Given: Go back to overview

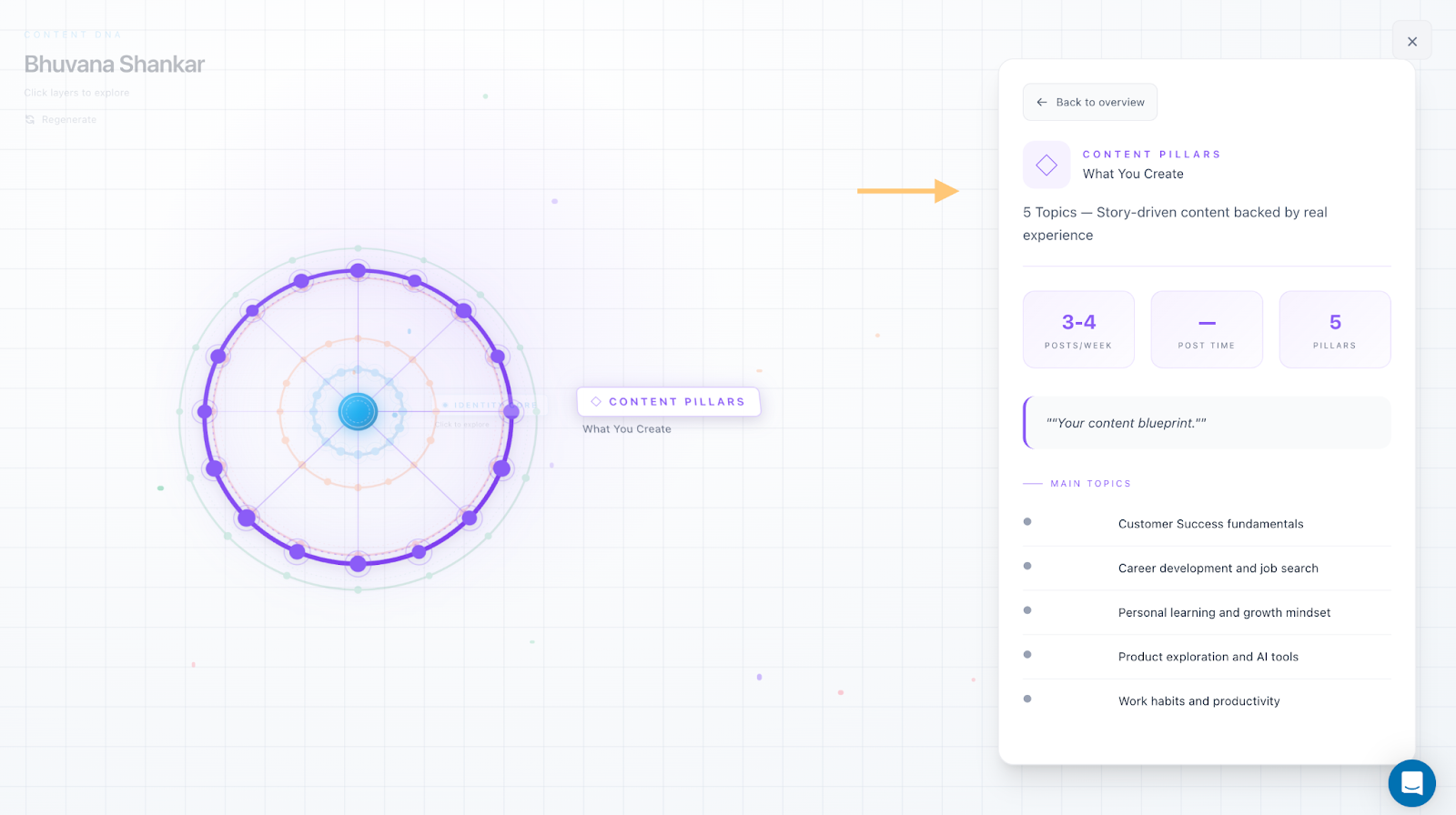Looking at the screenshot, I should [1090, 102].
